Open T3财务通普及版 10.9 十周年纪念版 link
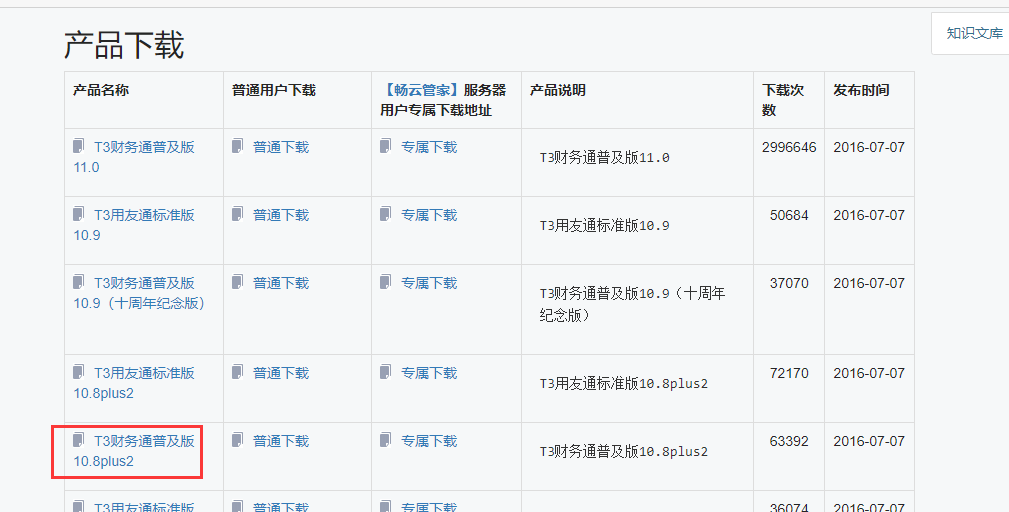The height and width of the screenshot is (512, 1009). tap(139, 293)
